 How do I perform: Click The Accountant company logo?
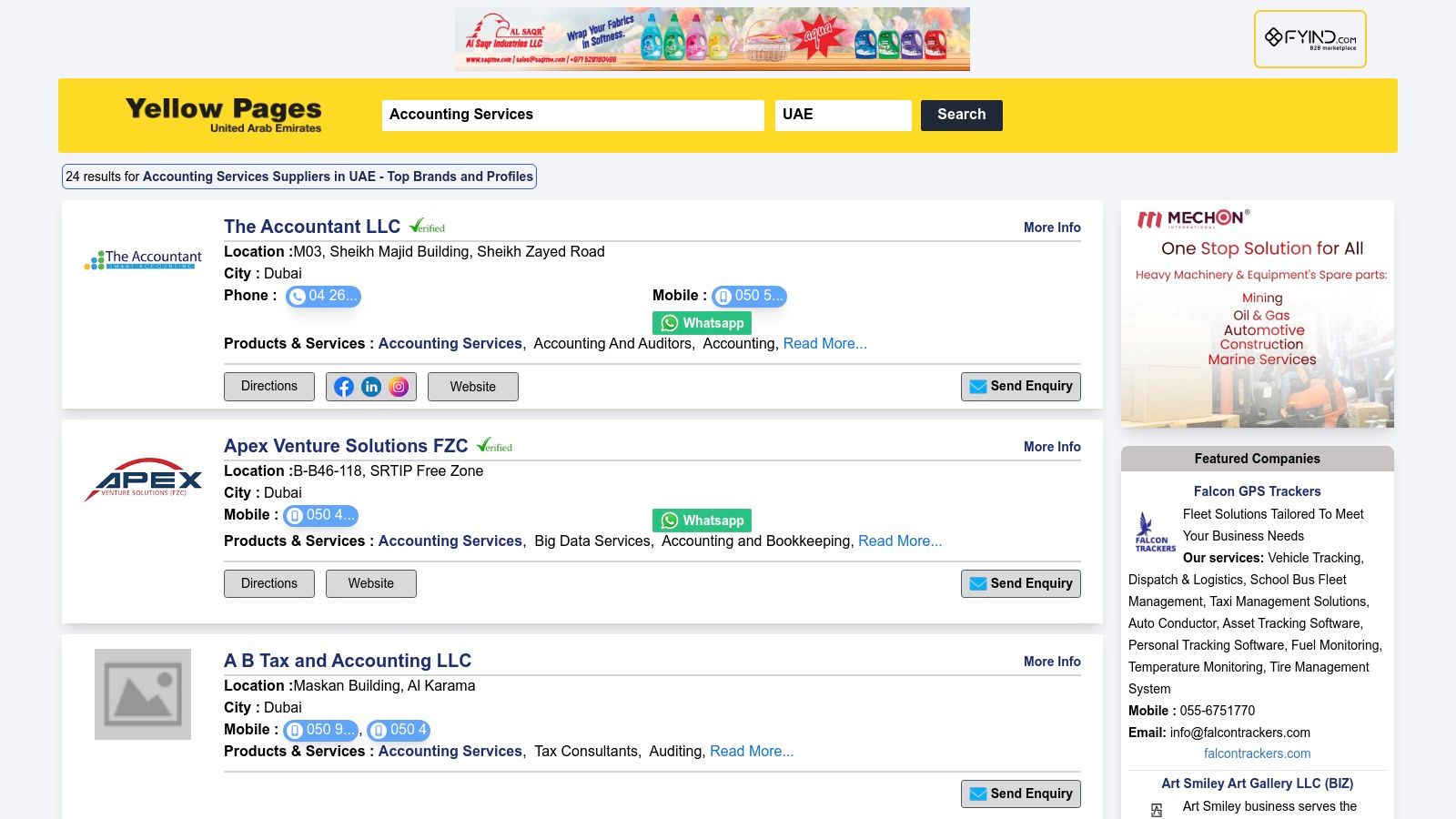click(143, 260)
